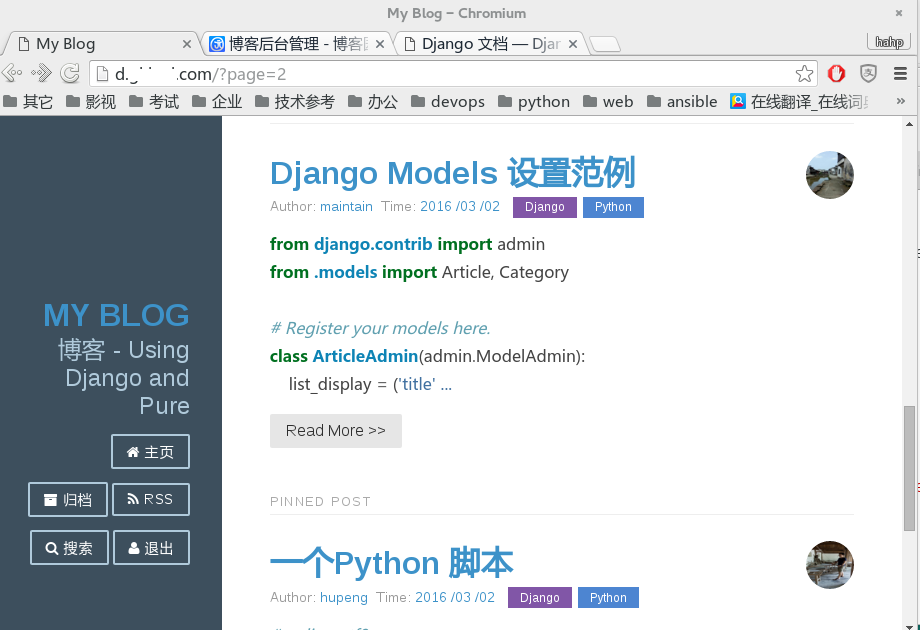Click the code line 'class ArticleAdmin'
This screenshot has width=920, height=630.
[x=428, y=356]
